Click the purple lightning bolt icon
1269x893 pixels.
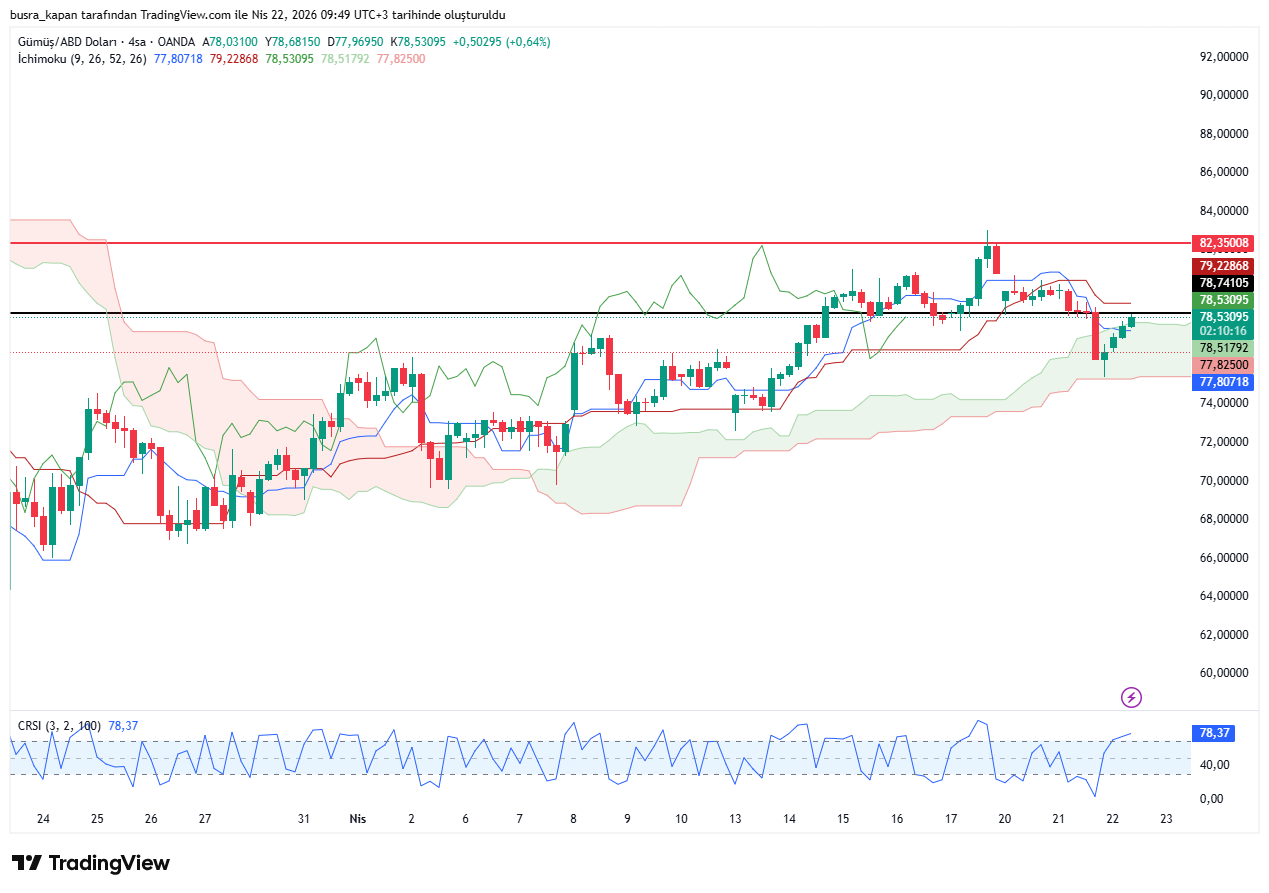point(1131,697)
